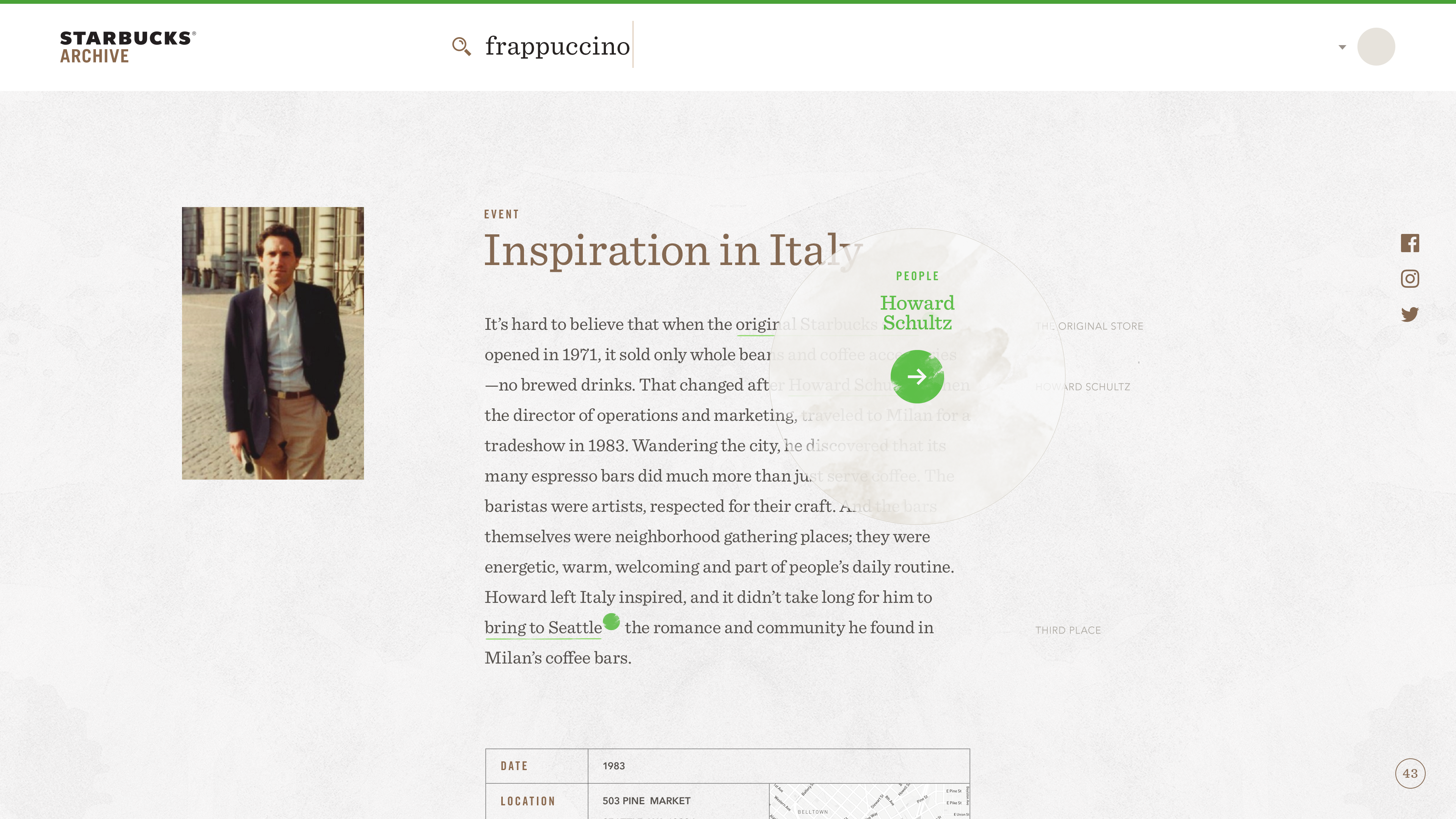Open Starbucks Archive Facebook page

point(1410,243)
